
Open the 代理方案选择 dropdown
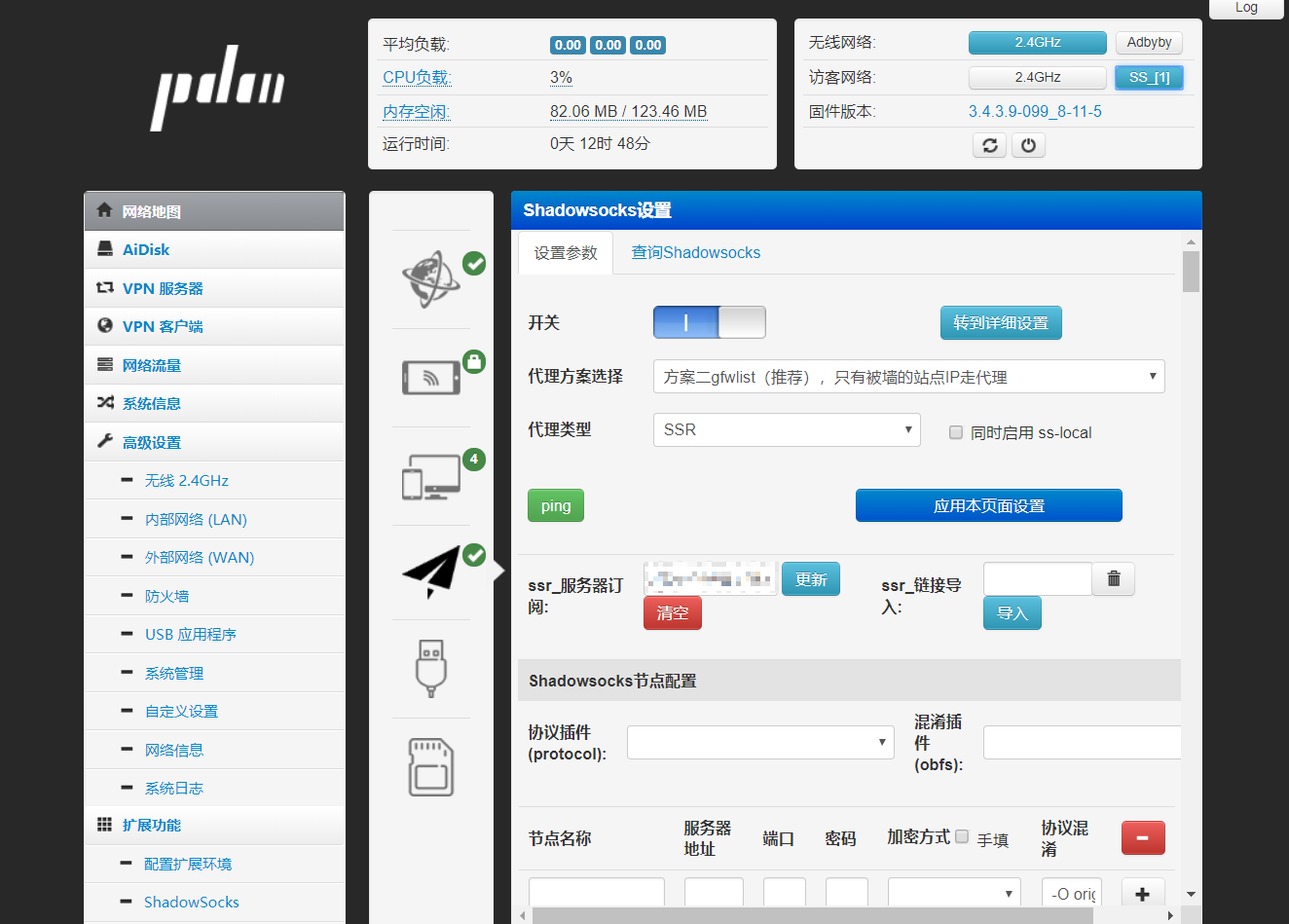(908, 377)
